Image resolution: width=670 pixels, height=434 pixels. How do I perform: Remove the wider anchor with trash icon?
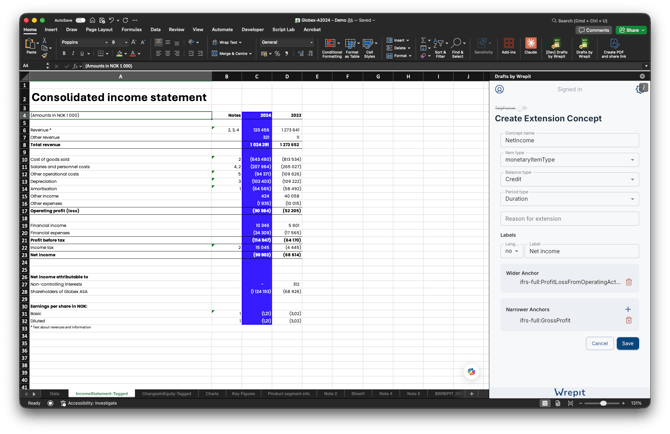(629, 282)
